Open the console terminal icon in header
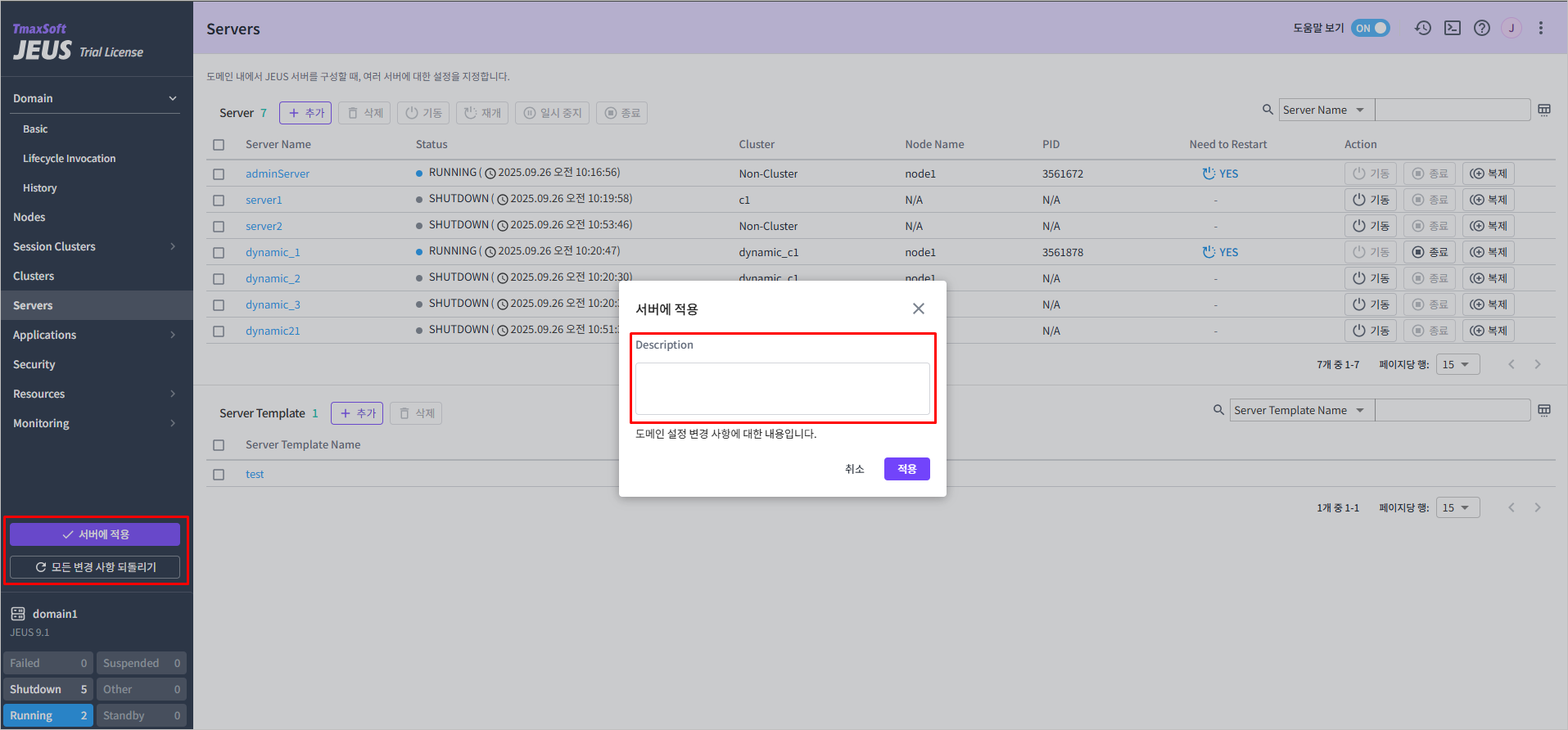The image size is (1568, 730). [x=1453, y=28]
